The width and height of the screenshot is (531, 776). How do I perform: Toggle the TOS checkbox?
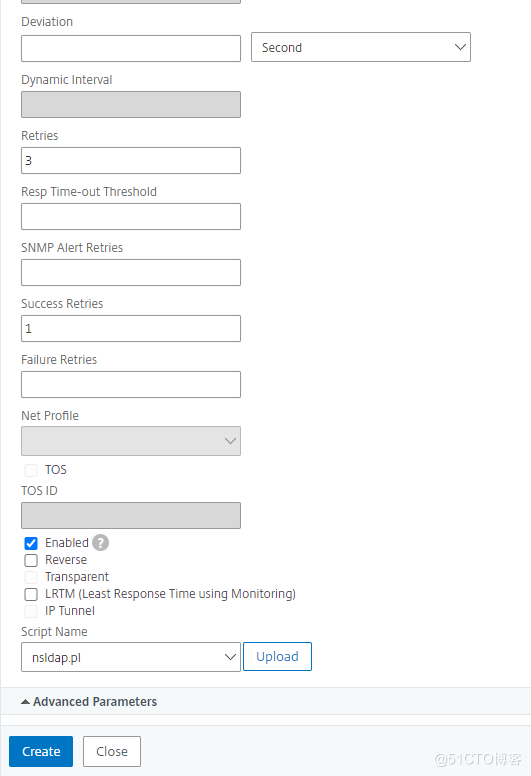tap(31, 470)
